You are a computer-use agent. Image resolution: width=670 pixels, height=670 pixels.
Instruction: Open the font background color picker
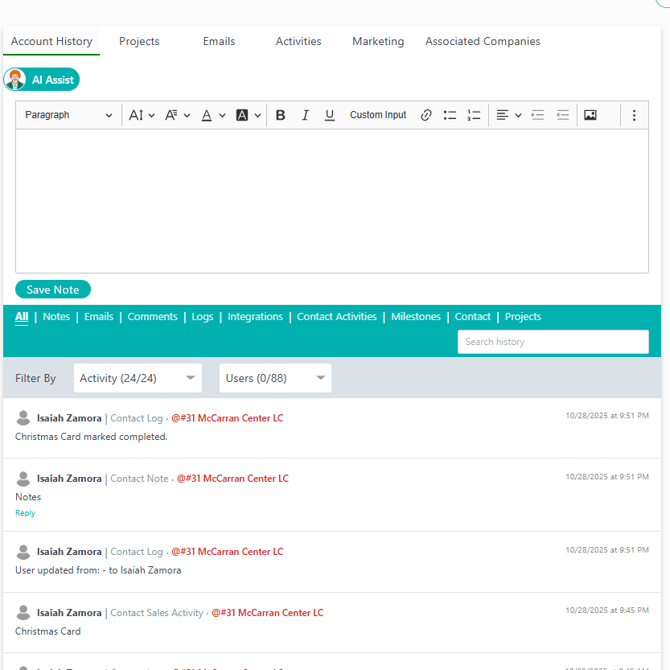(248, 115)
